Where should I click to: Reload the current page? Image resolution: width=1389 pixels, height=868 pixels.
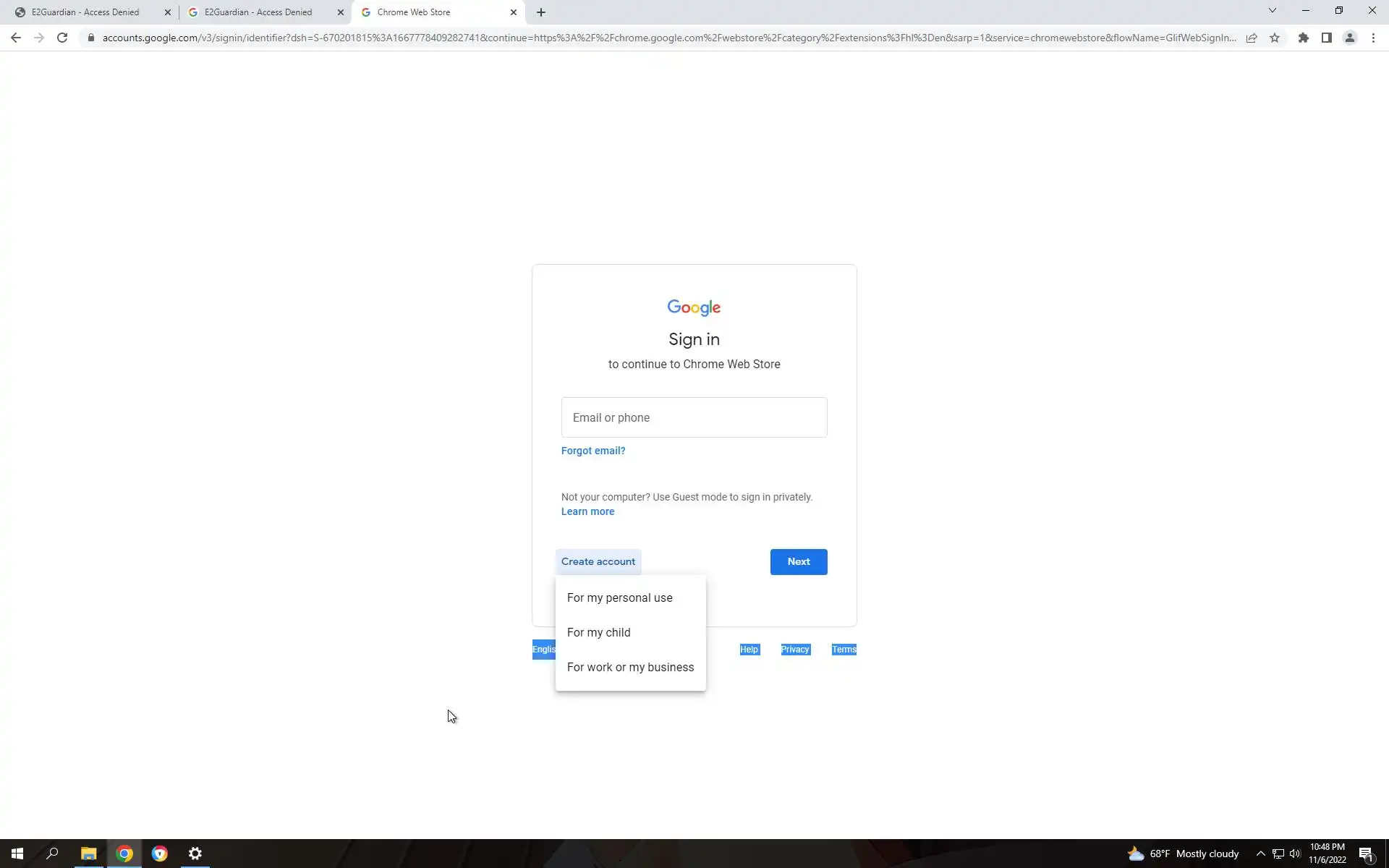click(x=62, y=38)
